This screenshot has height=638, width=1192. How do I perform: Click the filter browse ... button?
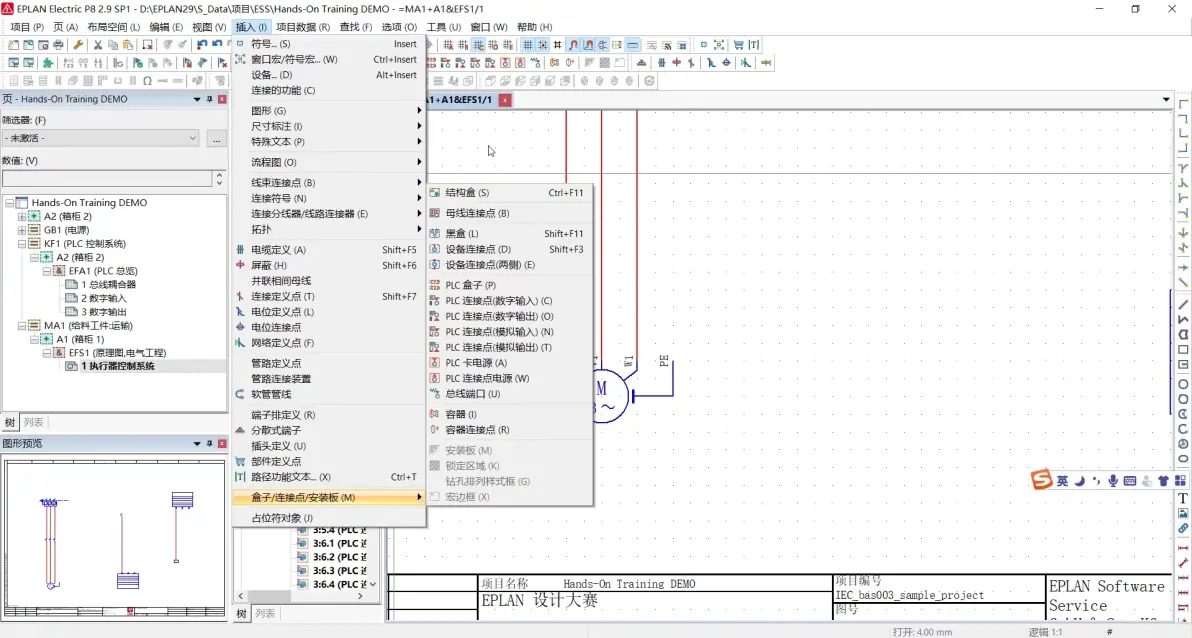pos(217,138)
